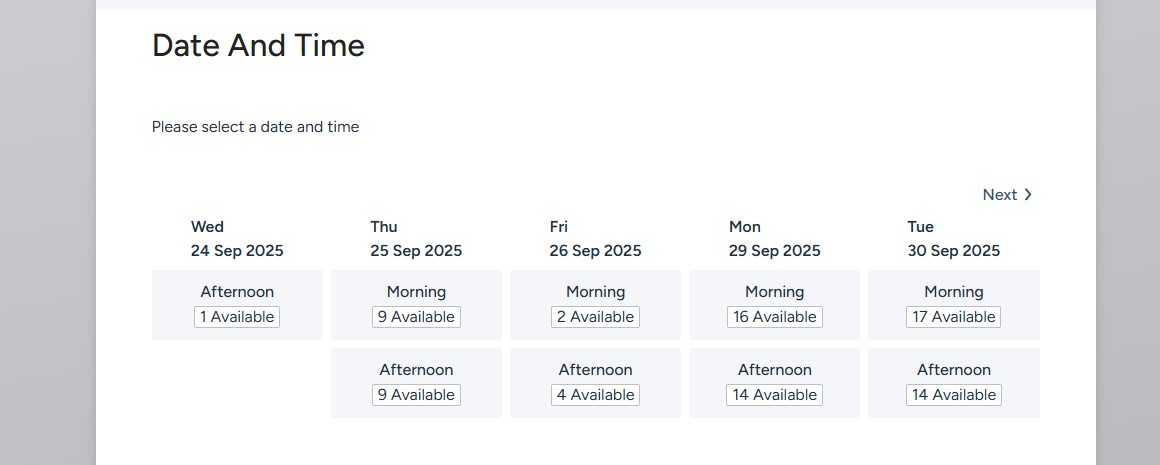1160x465 pixels.
Task: Click the Thu 25 Sep 2025 column header
Action: (x=417, y=239)
